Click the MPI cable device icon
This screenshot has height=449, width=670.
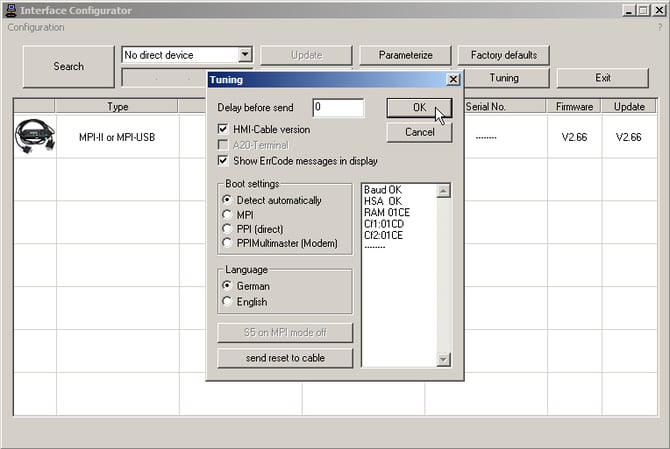tap(35, 135)
